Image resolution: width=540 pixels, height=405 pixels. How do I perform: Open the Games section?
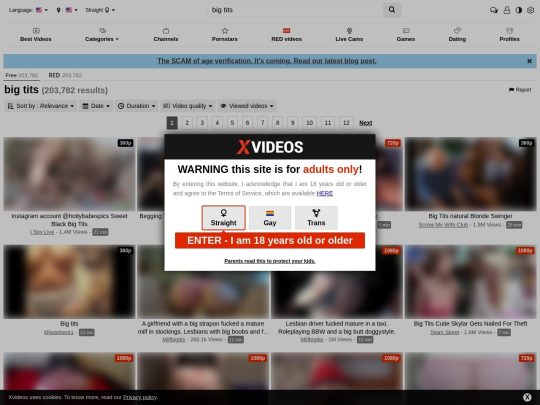tap(406, 35)
